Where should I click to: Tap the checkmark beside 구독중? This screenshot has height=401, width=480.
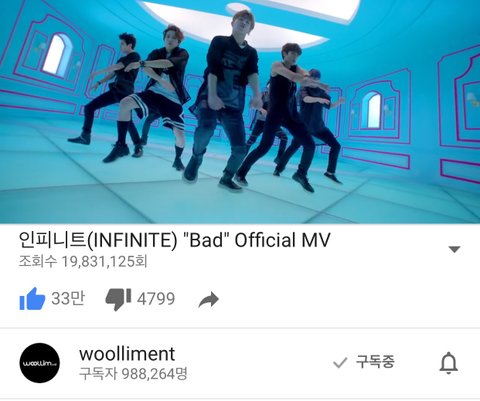tap(340, 363)
